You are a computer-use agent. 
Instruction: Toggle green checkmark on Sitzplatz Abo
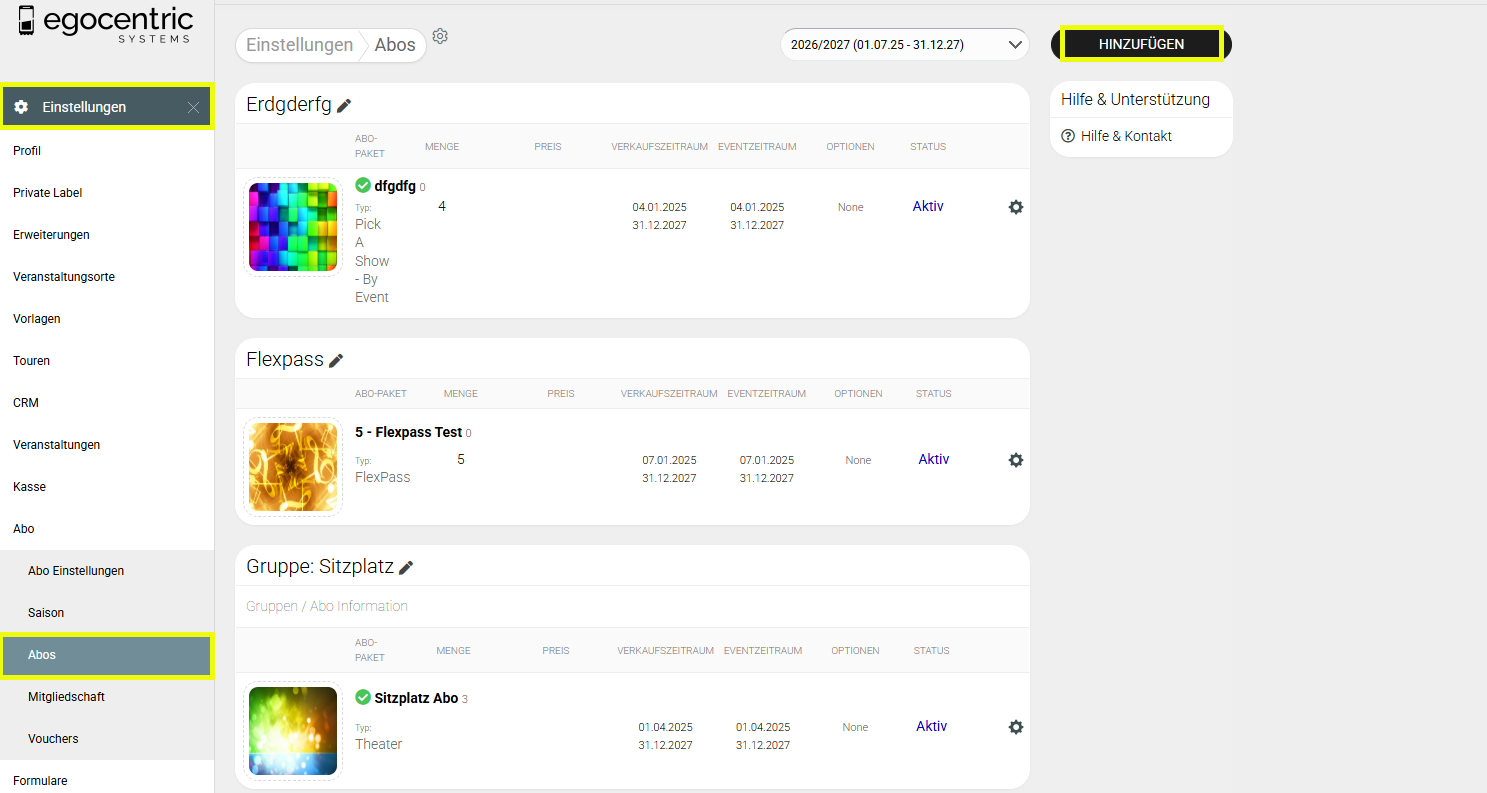pyautogui.click(x=363, y=697)
